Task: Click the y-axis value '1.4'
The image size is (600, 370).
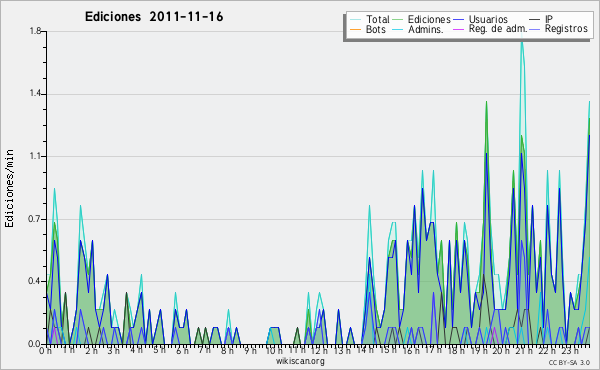Action: [35, 94]
